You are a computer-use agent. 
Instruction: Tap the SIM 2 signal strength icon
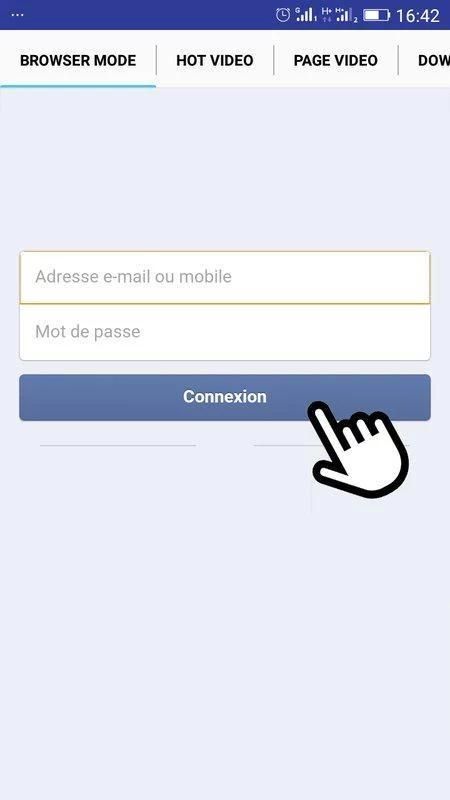346,15
